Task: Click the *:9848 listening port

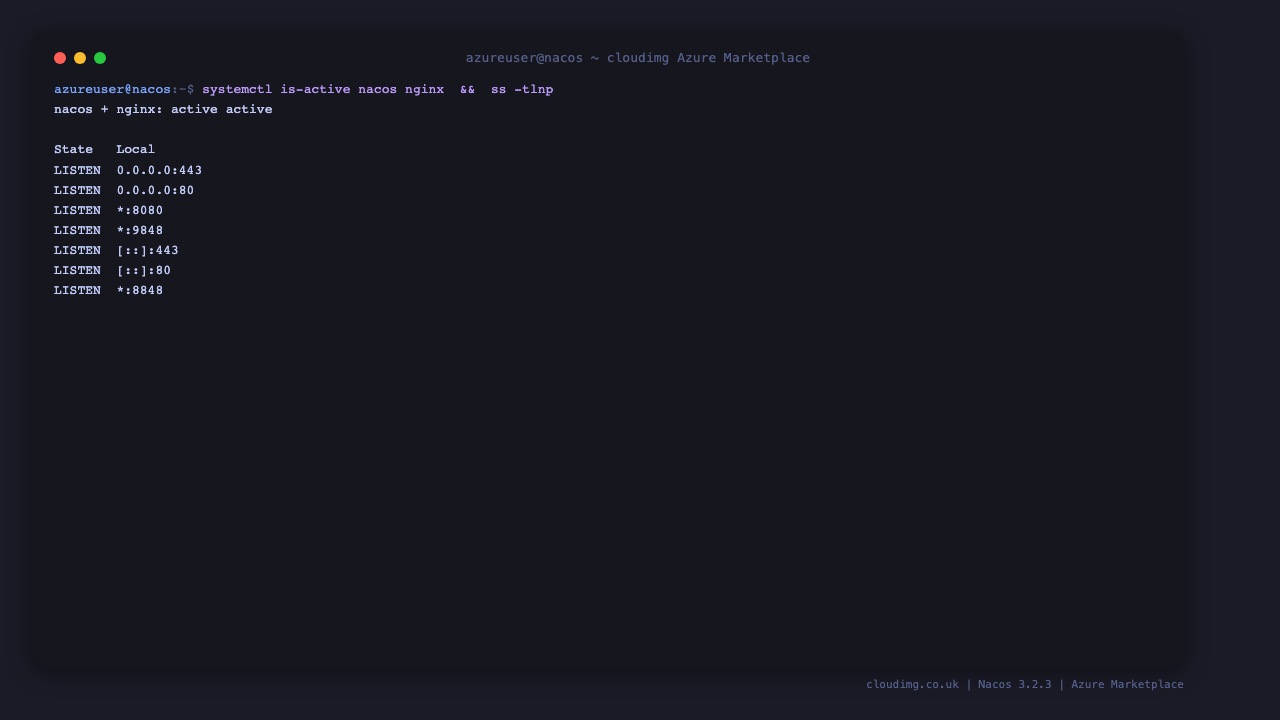Action: 140,231
